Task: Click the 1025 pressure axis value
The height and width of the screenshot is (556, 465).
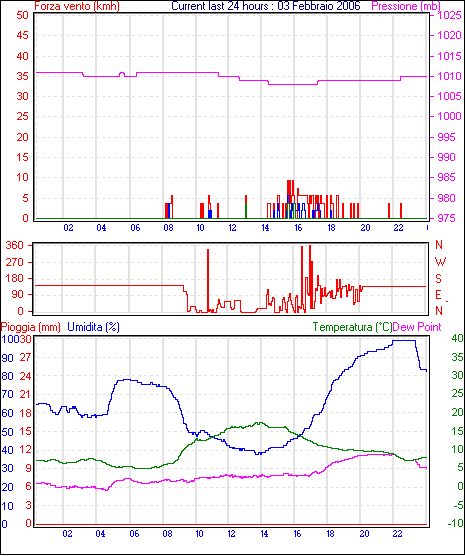Action: pyautogui.click(x=449, y=15)
